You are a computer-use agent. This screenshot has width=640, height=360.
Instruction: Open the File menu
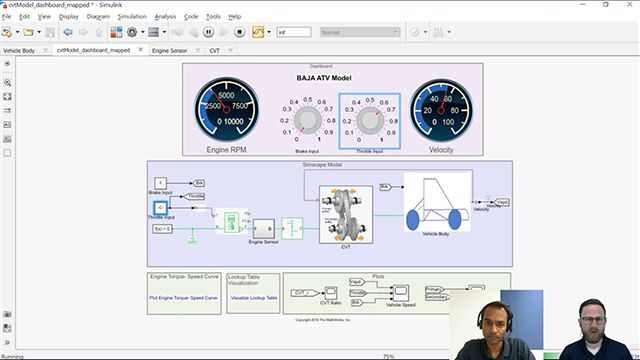7,16
